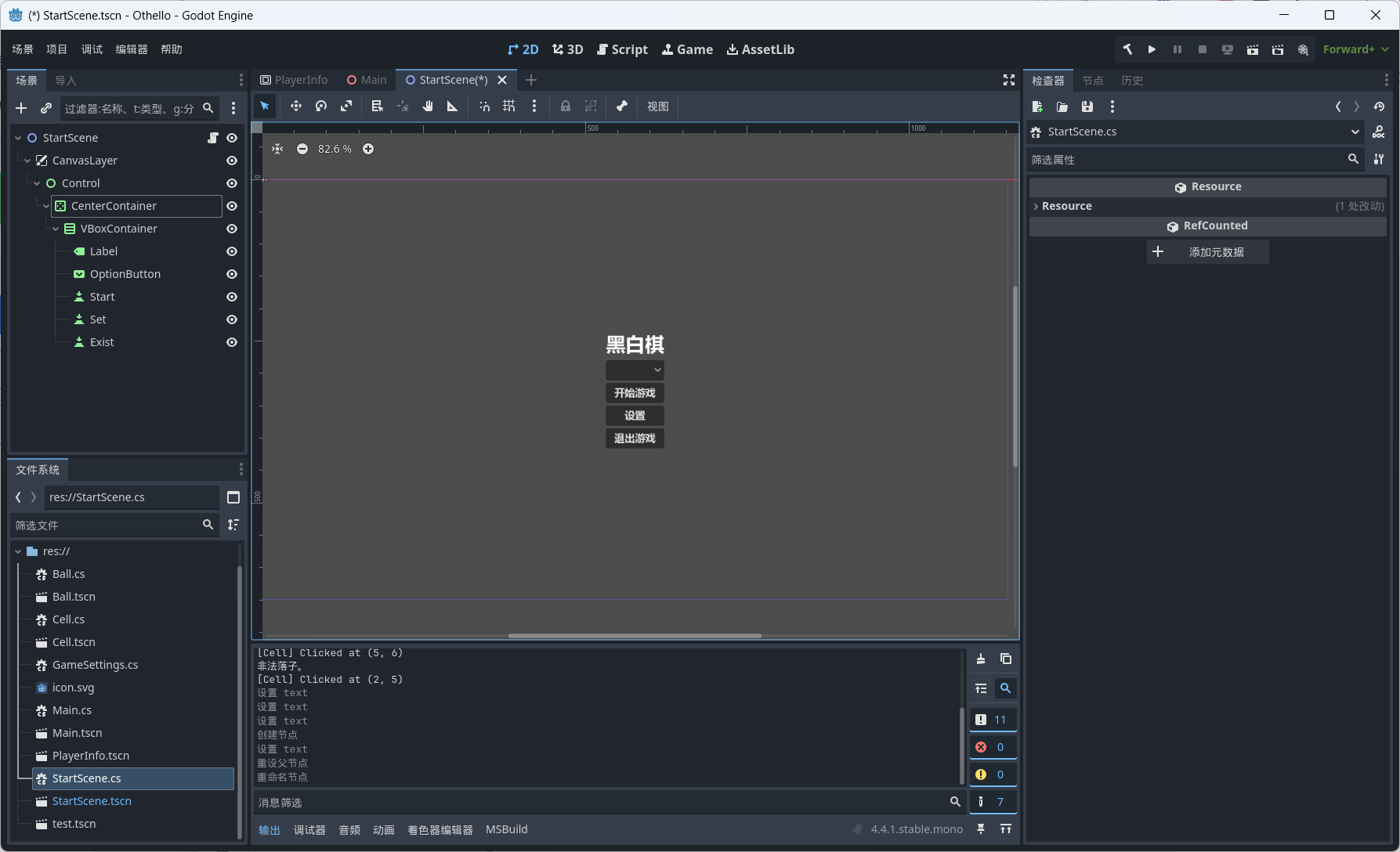Screen dimensions: 1400x852
Task: Open the 调试器 bottom panel
Action: click(309, 830)
